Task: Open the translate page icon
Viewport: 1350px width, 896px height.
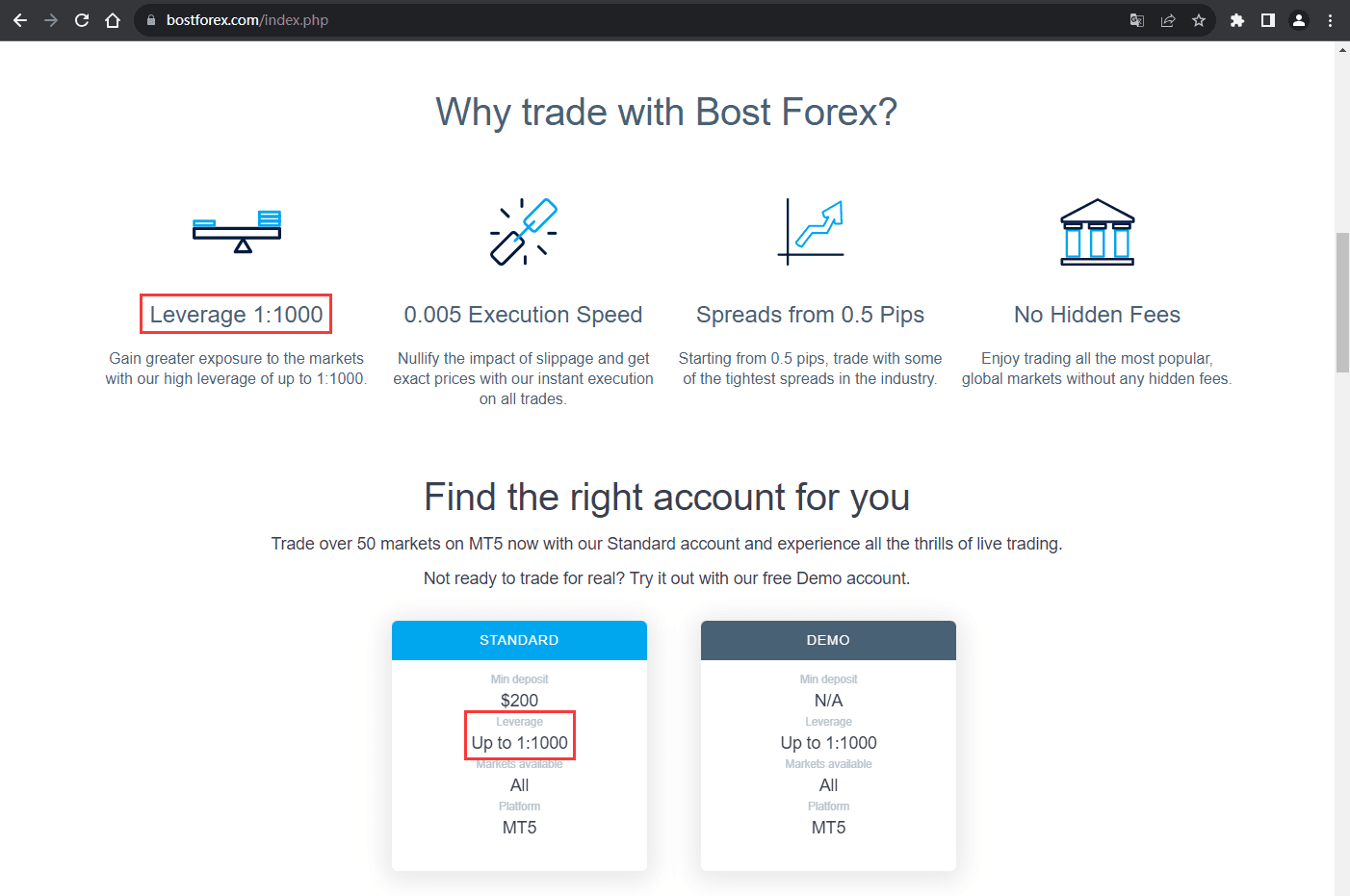Action: point(1137,20)
